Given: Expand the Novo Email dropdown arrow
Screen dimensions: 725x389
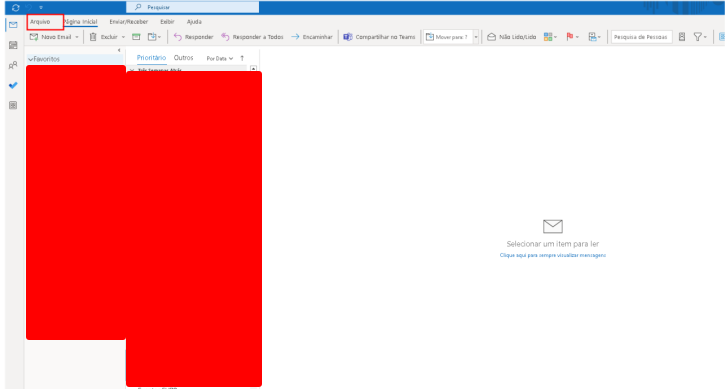Looking at the screenshot, I should tap(77, 37).
